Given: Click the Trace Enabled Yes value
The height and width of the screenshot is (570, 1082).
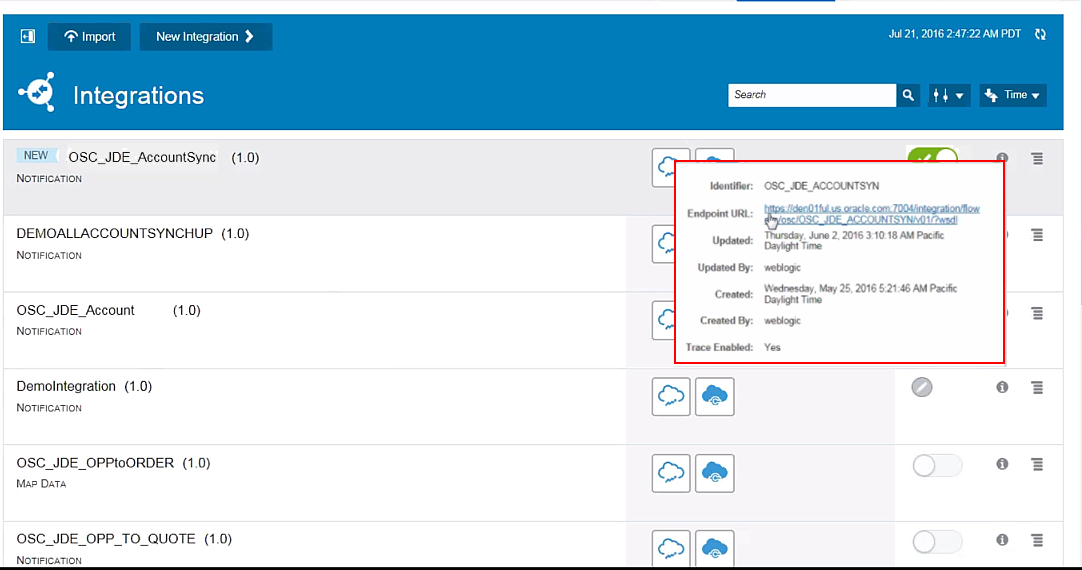Looking at the screenshot, I should click(772, 347).
